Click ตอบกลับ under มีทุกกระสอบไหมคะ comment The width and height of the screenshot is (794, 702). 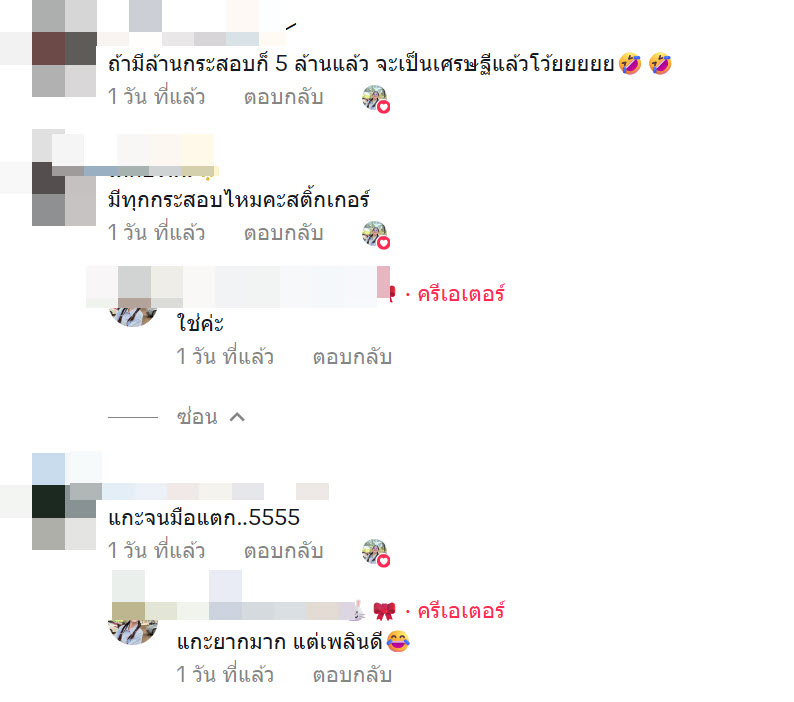coord(284,232)
